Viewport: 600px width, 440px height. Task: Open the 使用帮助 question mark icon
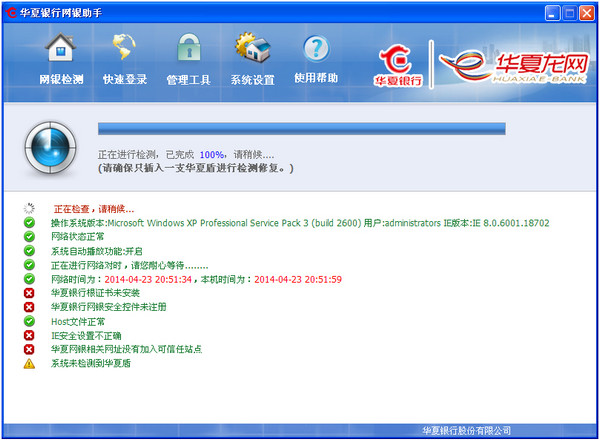316,49
